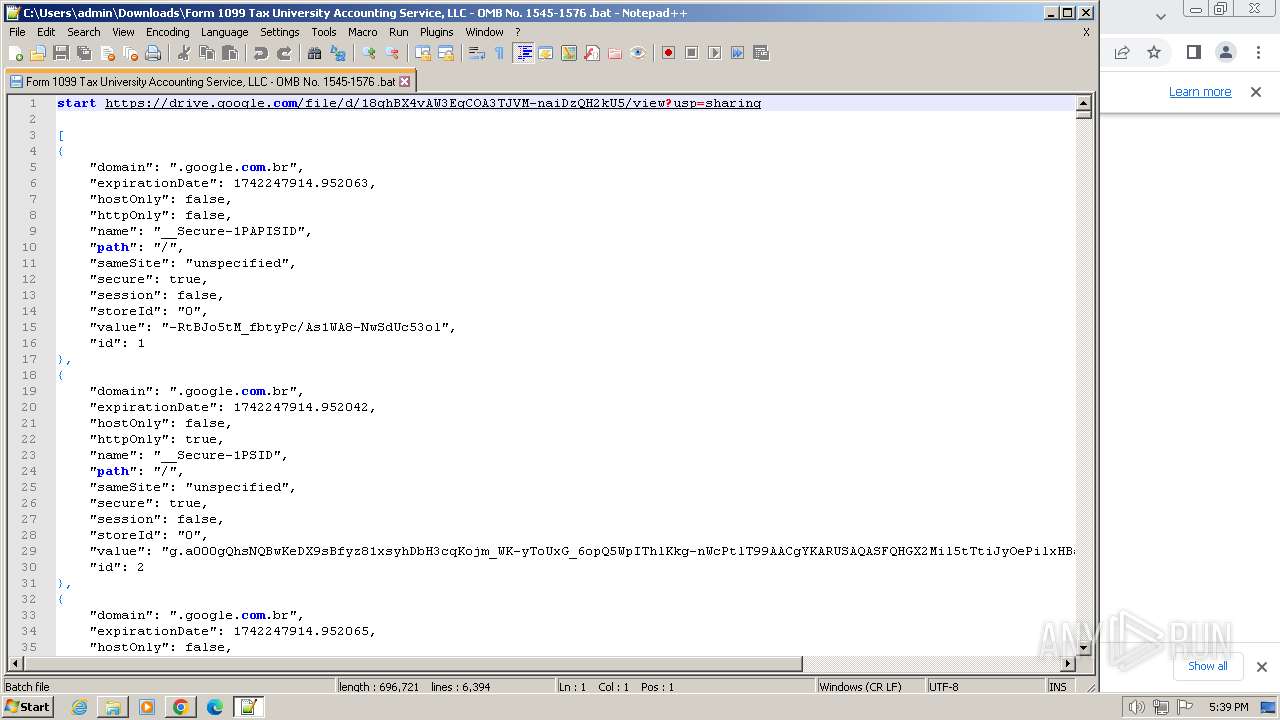Open Find with the binoculars icon

click(314, 53)
